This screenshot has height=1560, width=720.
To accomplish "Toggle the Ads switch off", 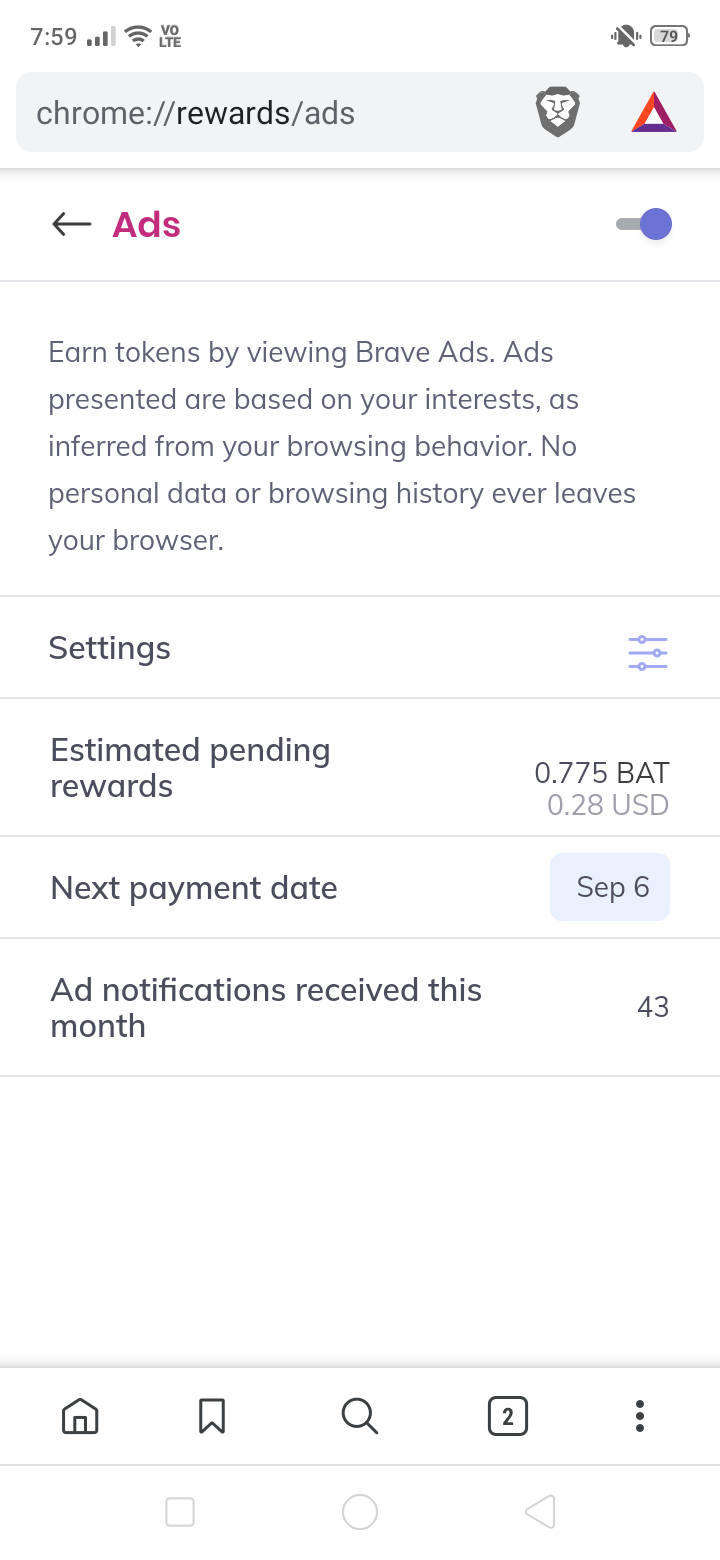I will (x=644, y=224).
